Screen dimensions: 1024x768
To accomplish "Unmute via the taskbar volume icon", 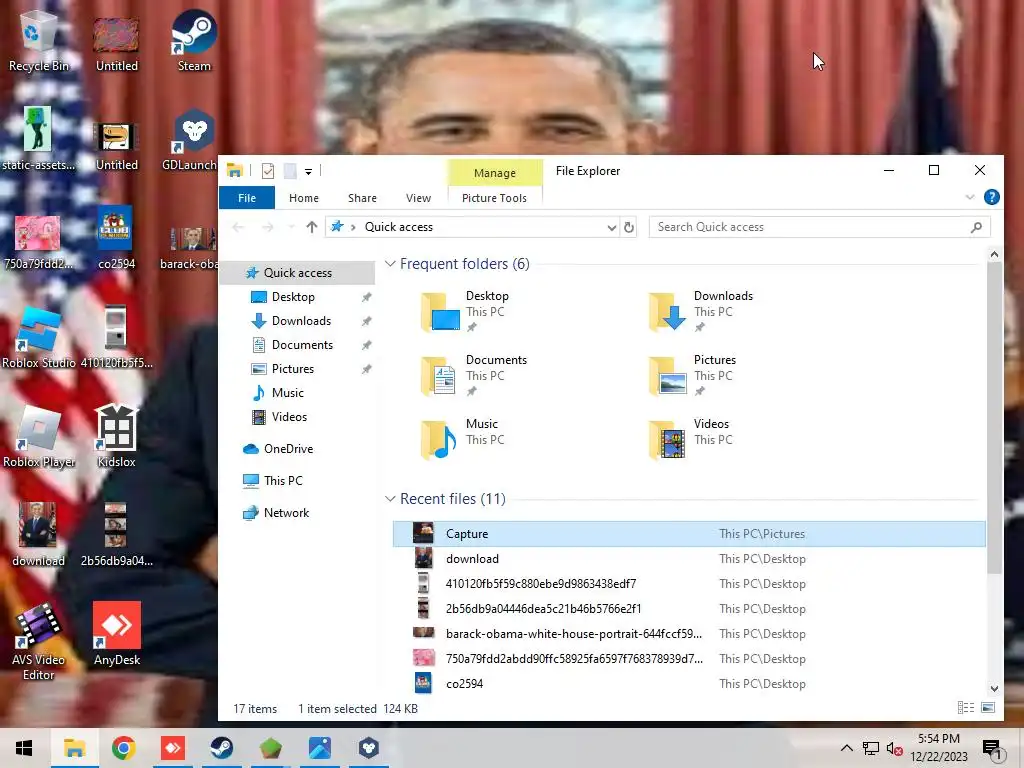I will click(x=894, y=748).
